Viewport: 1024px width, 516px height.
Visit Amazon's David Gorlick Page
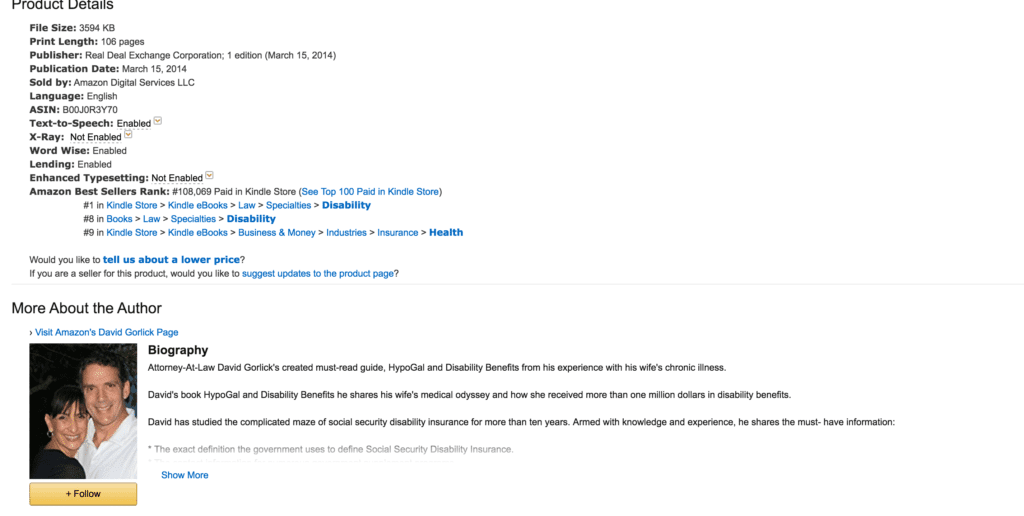pyautogui.click(x=106, y=332)
